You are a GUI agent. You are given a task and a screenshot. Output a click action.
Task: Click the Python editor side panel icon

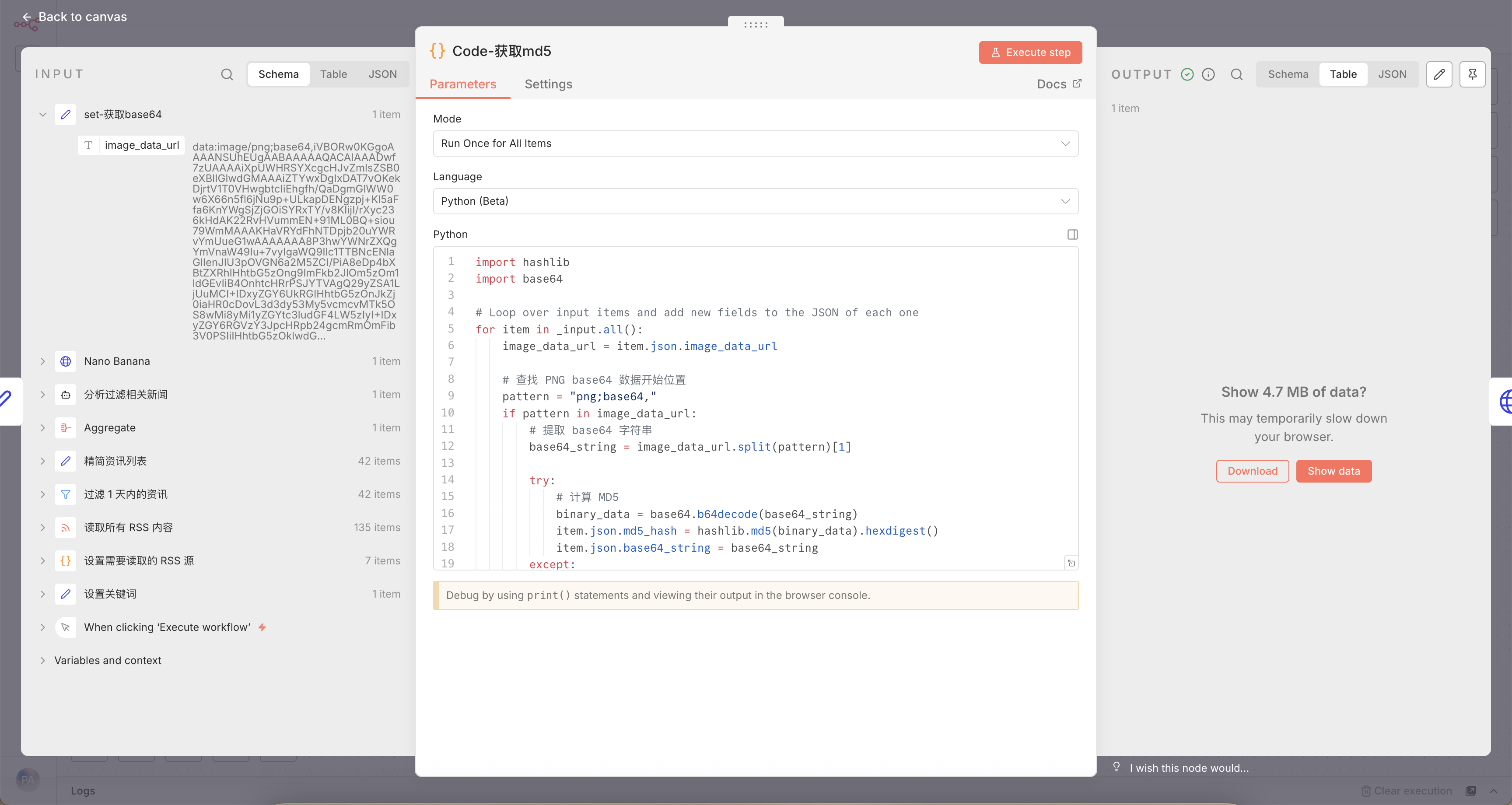1072,235
